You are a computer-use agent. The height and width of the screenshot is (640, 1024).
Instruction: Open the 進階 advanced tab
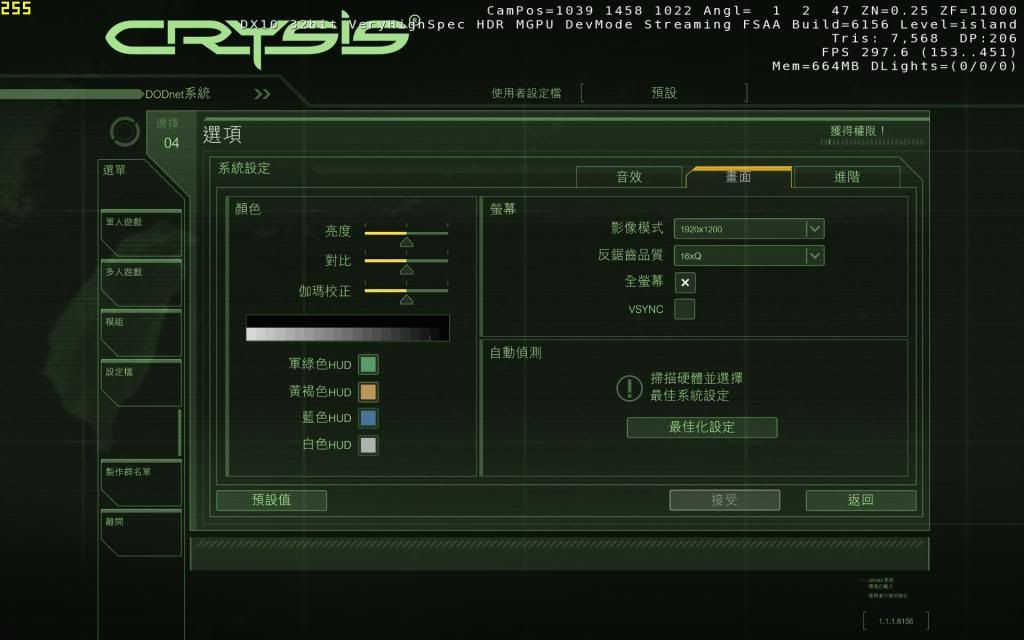coord(846,177)
